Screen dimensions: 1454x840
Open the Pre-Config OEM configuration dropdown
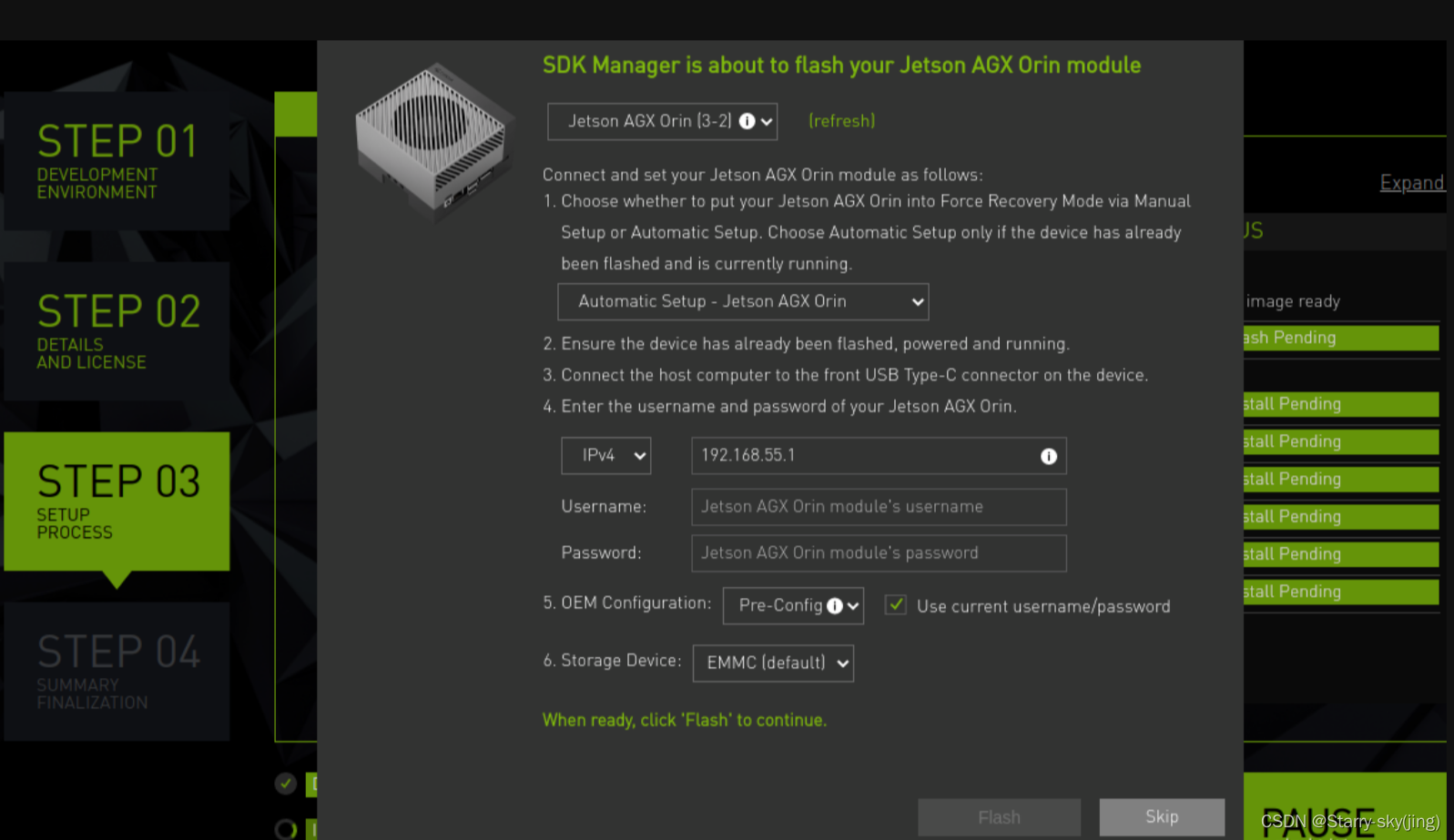[x=793, y=606]
